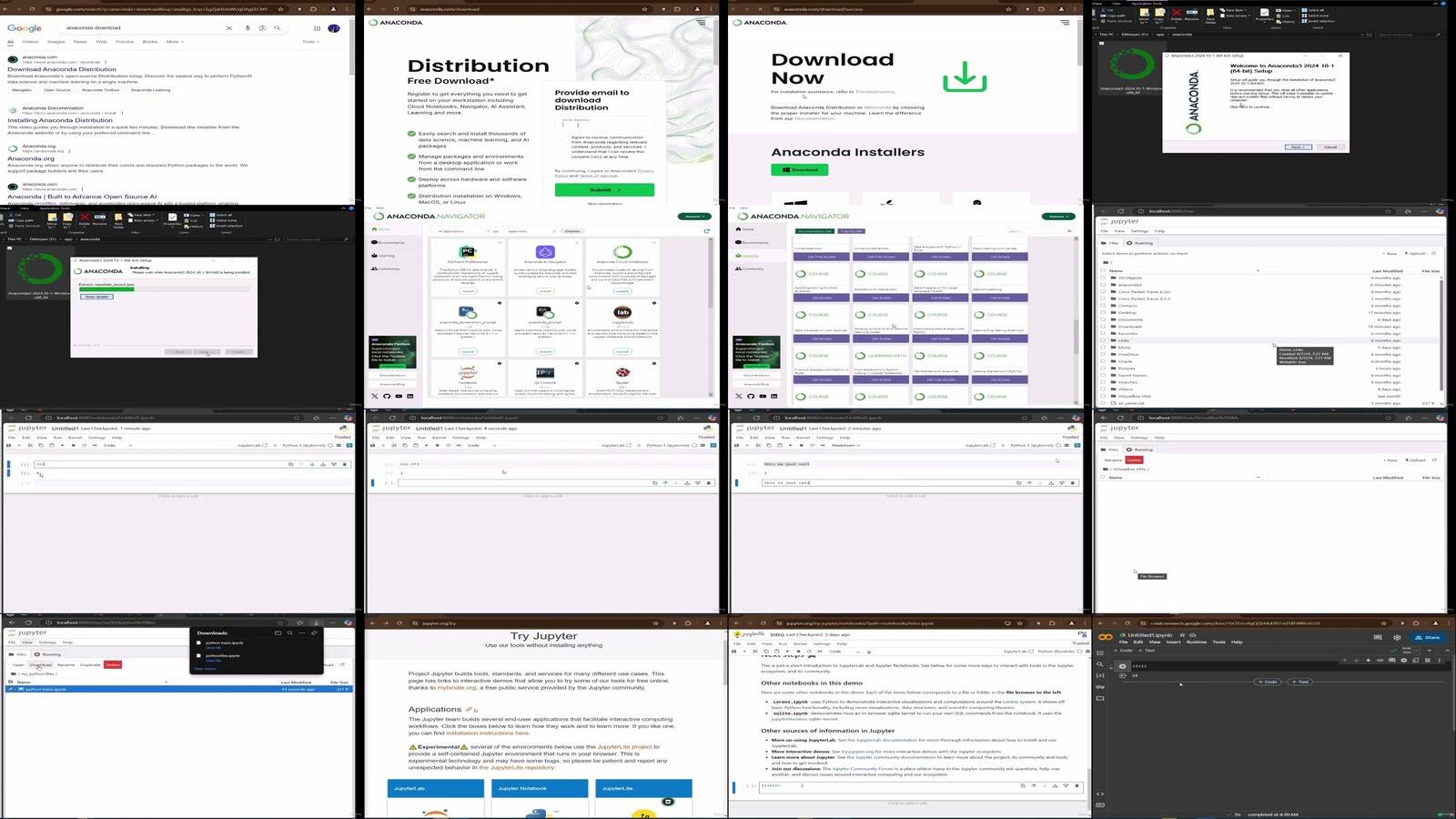
Task: Open the Connect dropdown in Navigator Learning window
Action: tap(1058, 217)
